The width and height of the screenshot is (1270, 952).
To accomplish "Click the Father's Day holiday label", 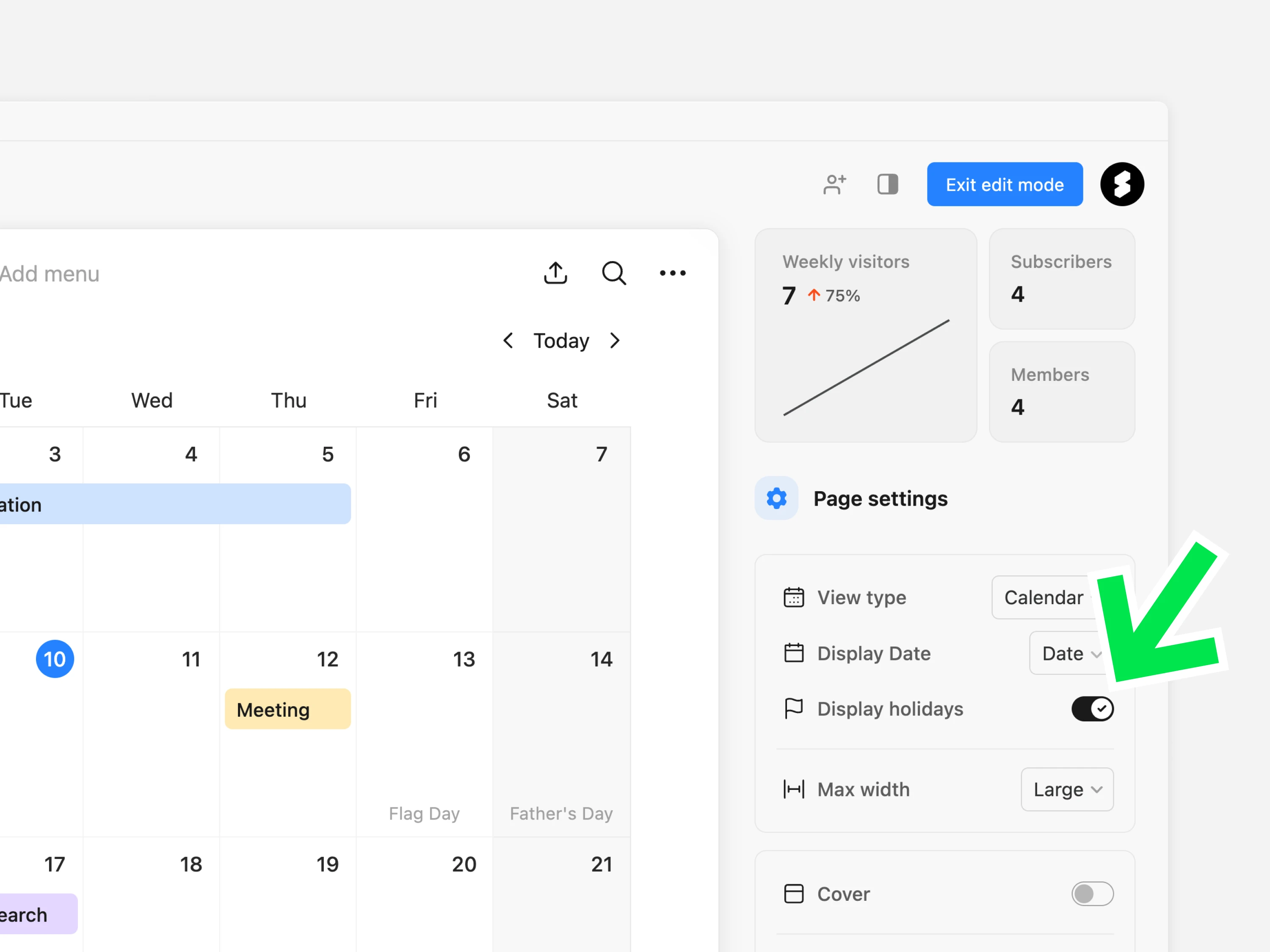I will pos(561,813).
